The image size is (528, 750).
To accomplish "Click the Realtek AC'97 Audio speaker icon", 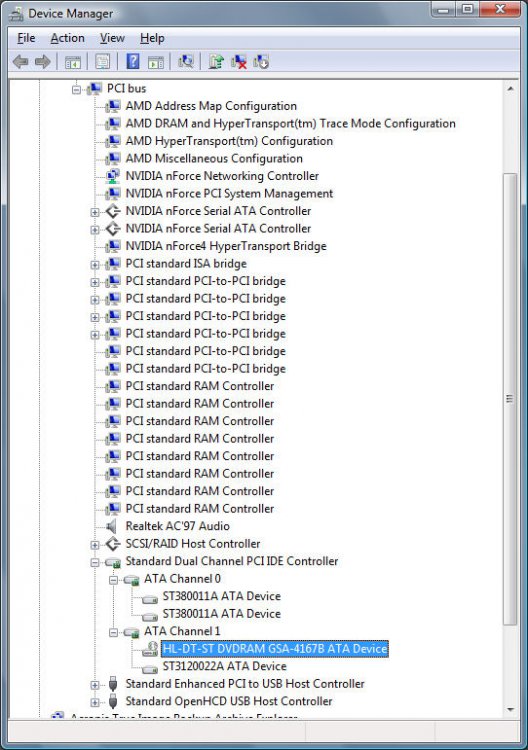I will 112,526.
